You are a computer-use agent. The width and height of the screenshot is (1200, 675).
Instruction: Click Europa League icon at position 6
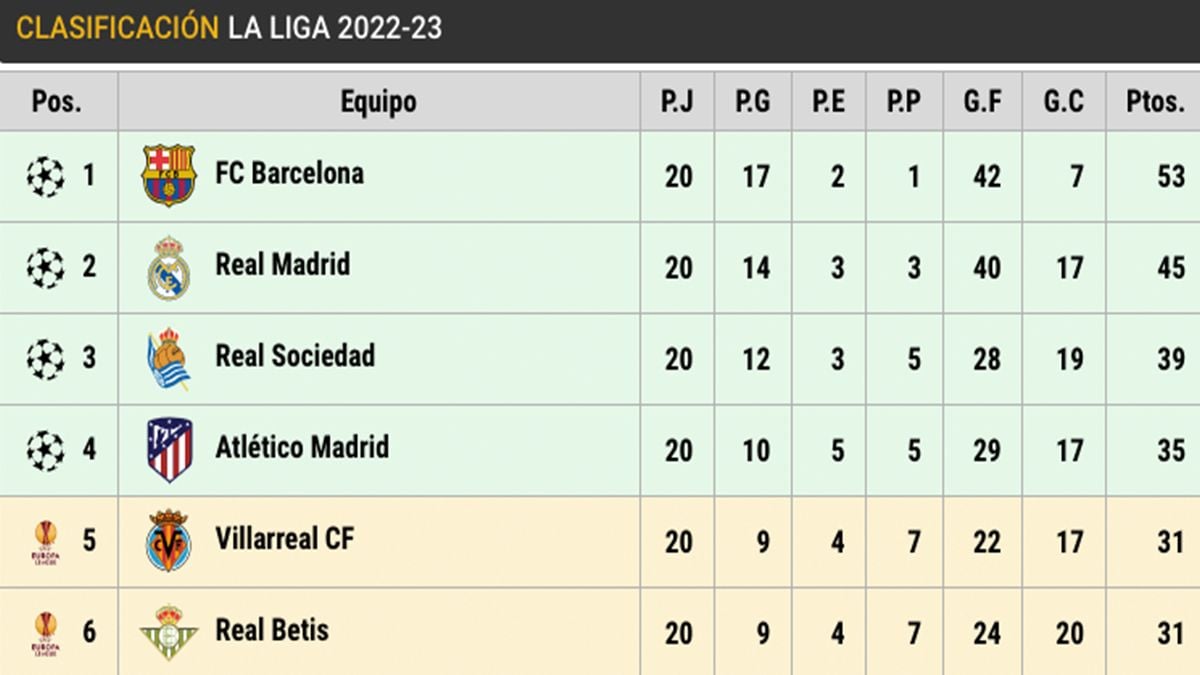pos(45,633)
